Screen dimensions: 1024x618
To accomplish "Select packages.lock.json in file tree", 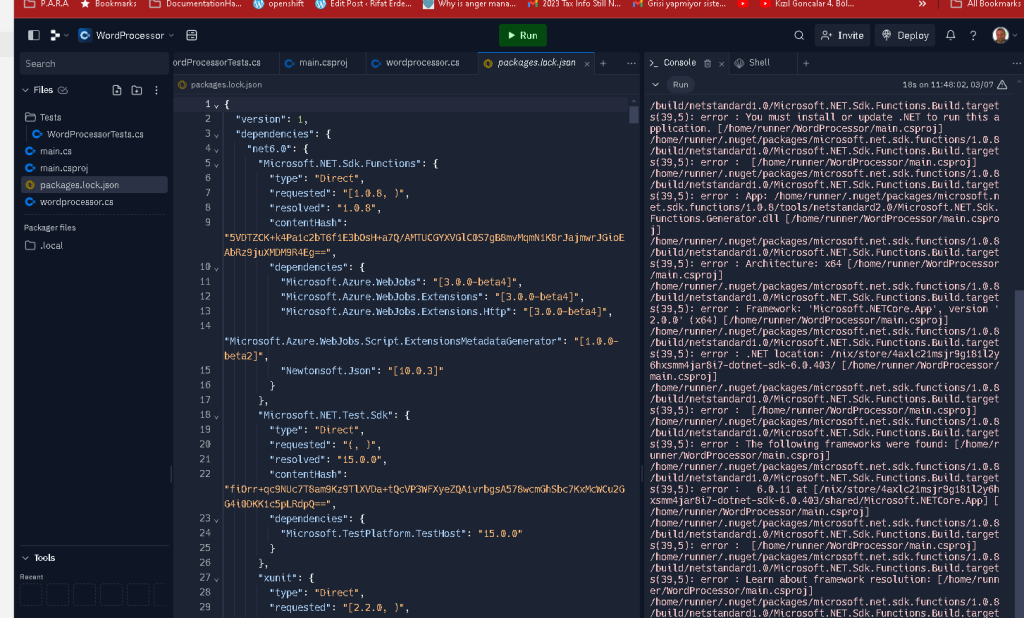I will [93, 185].
